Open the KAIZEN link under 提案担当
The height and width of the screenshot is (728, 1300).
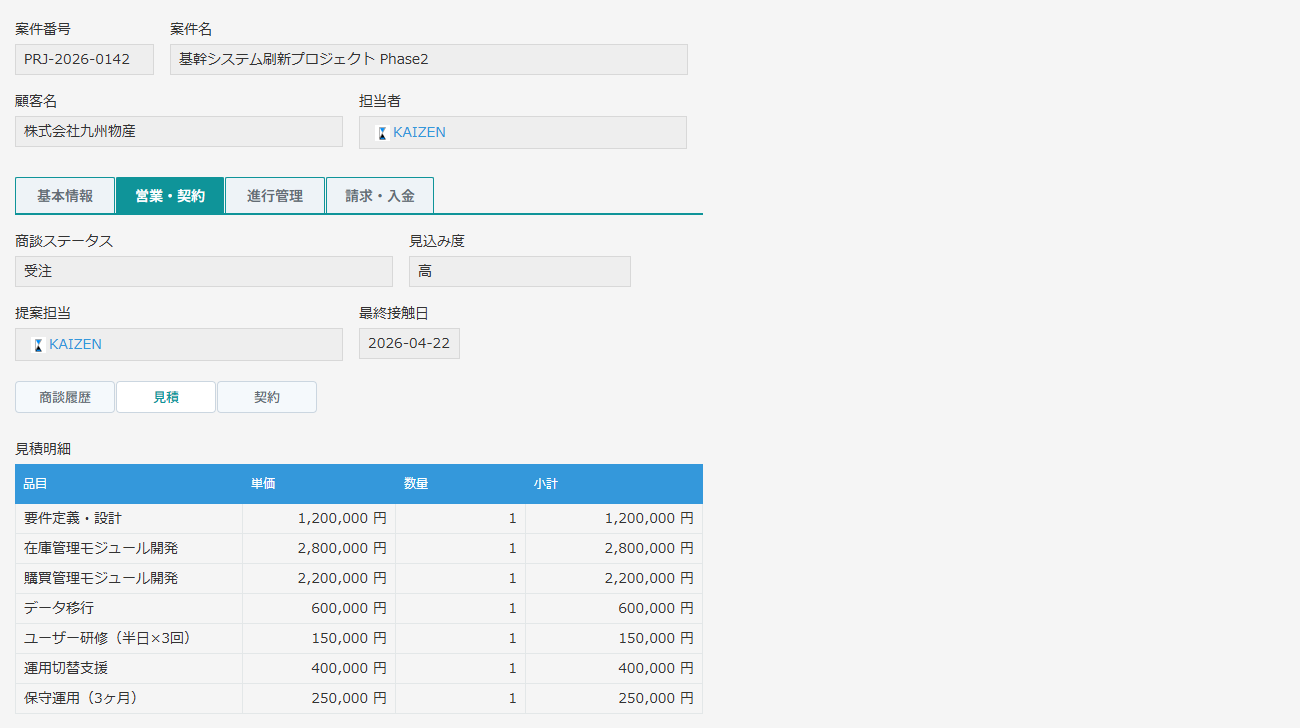(x=75, y=345)
